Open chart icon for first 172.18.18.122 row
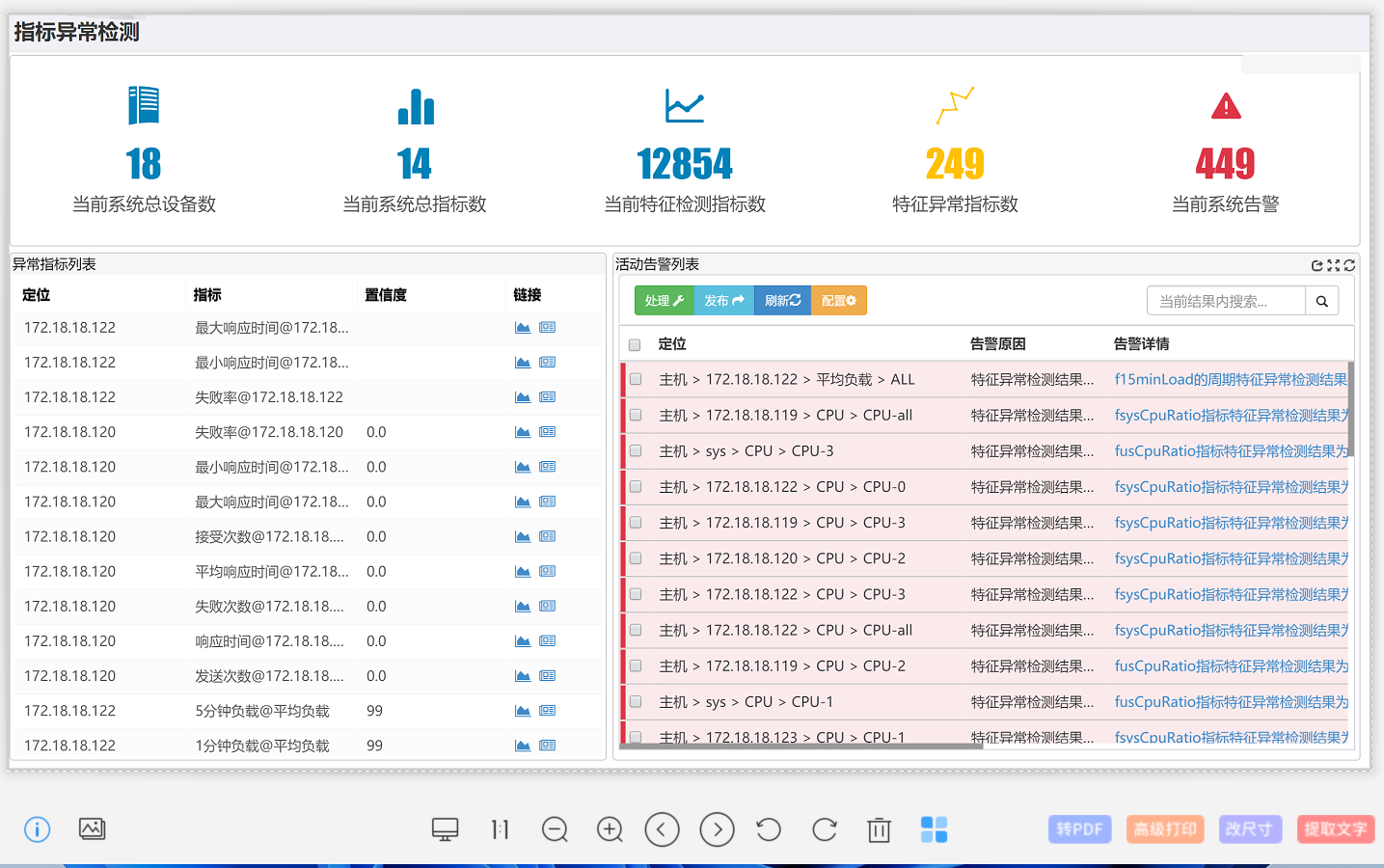The height and width of the screenshot is (868, 1384). tap(523, 328)
